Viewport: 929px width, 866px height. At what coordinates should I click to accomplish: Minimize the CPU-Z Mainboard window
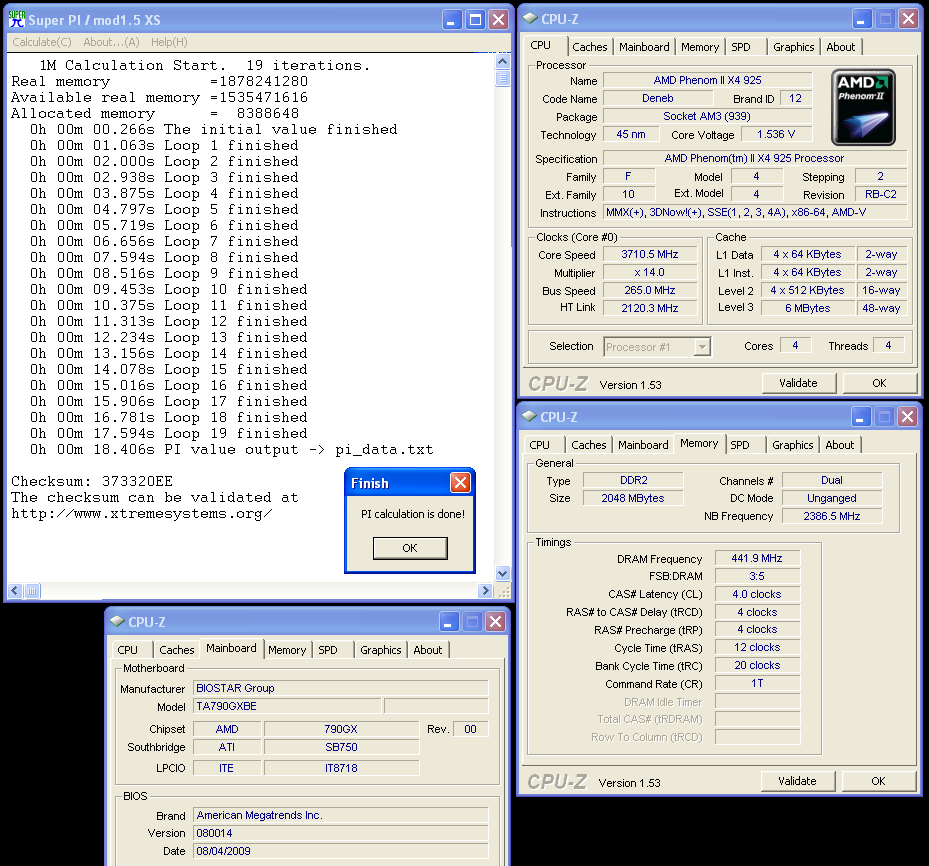pos(449,621)
